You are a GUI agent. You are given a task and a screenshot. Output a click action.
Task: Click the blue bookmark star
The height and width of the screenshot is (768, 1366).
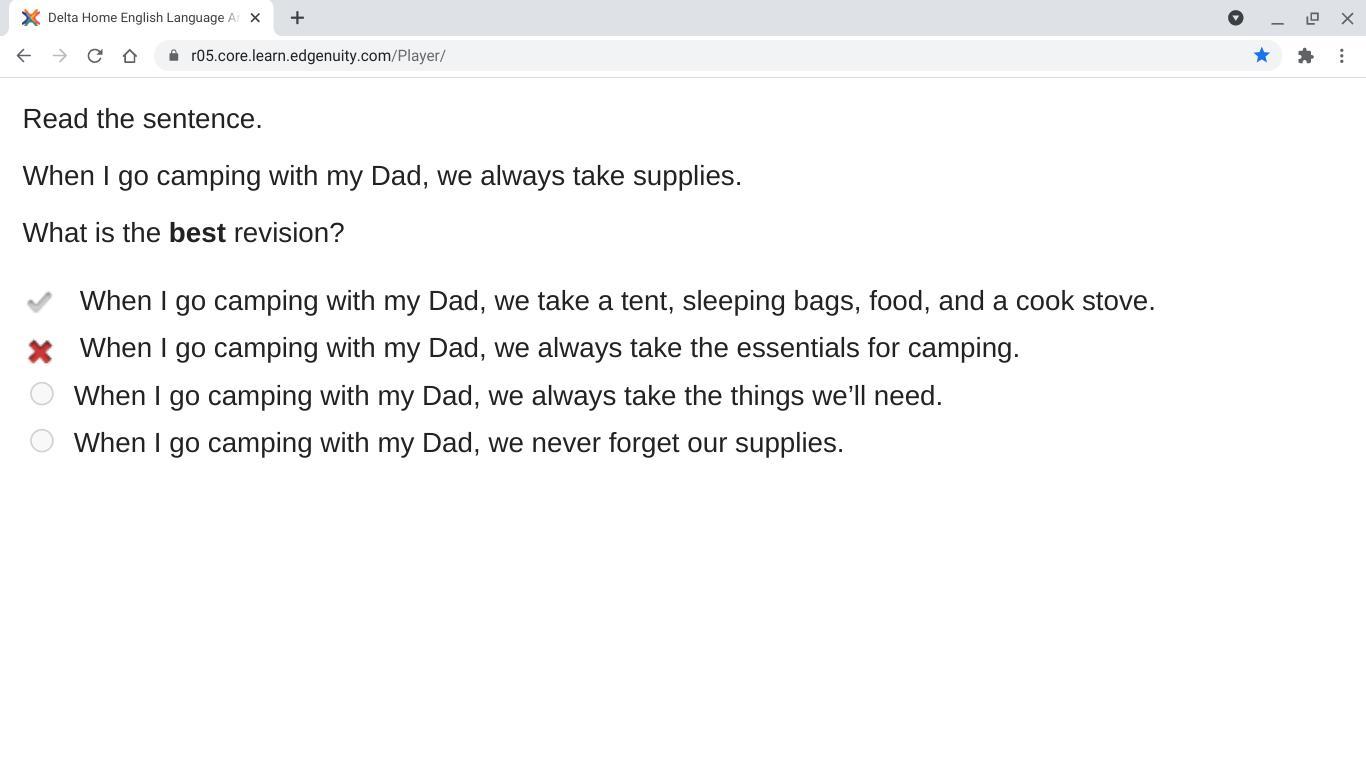click(1262, 56)
